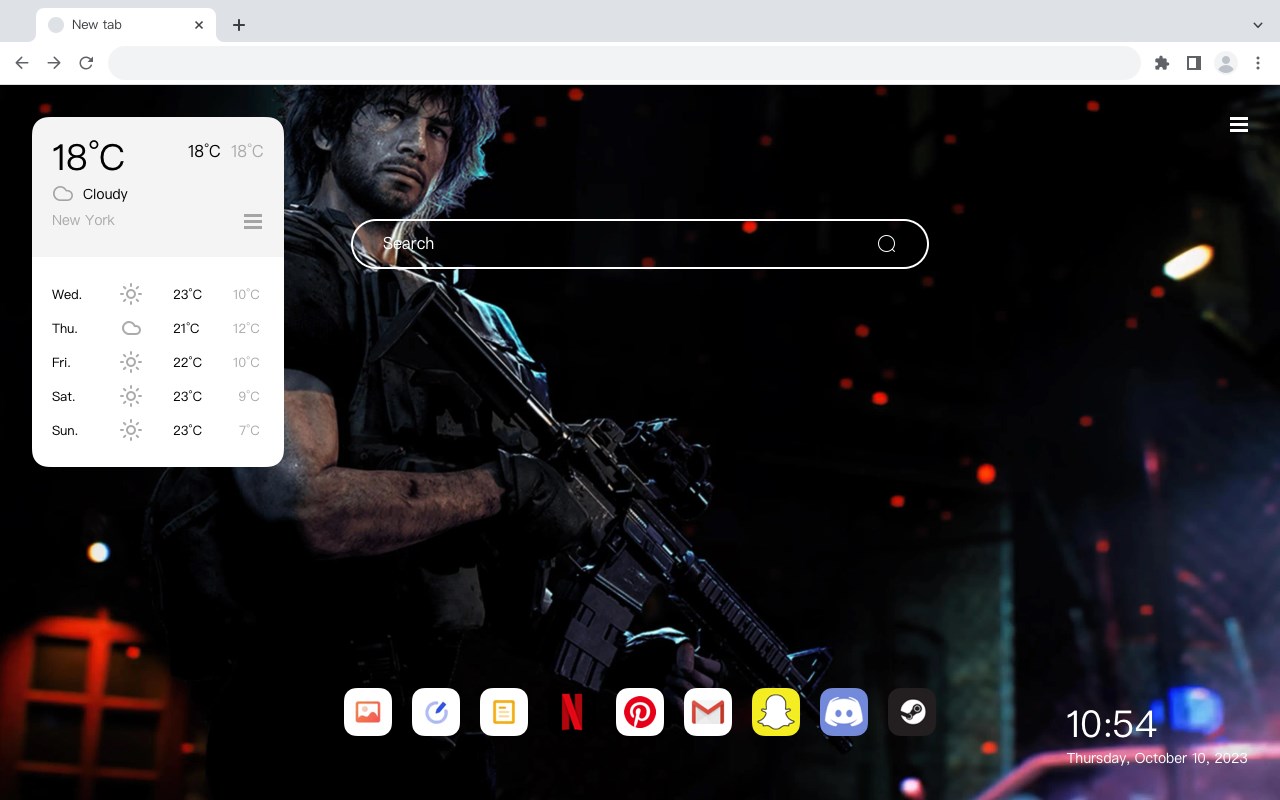Screen dimensions: 1280x800
Task: Open the Snapchat shortcut
Action: coord(776,712)
